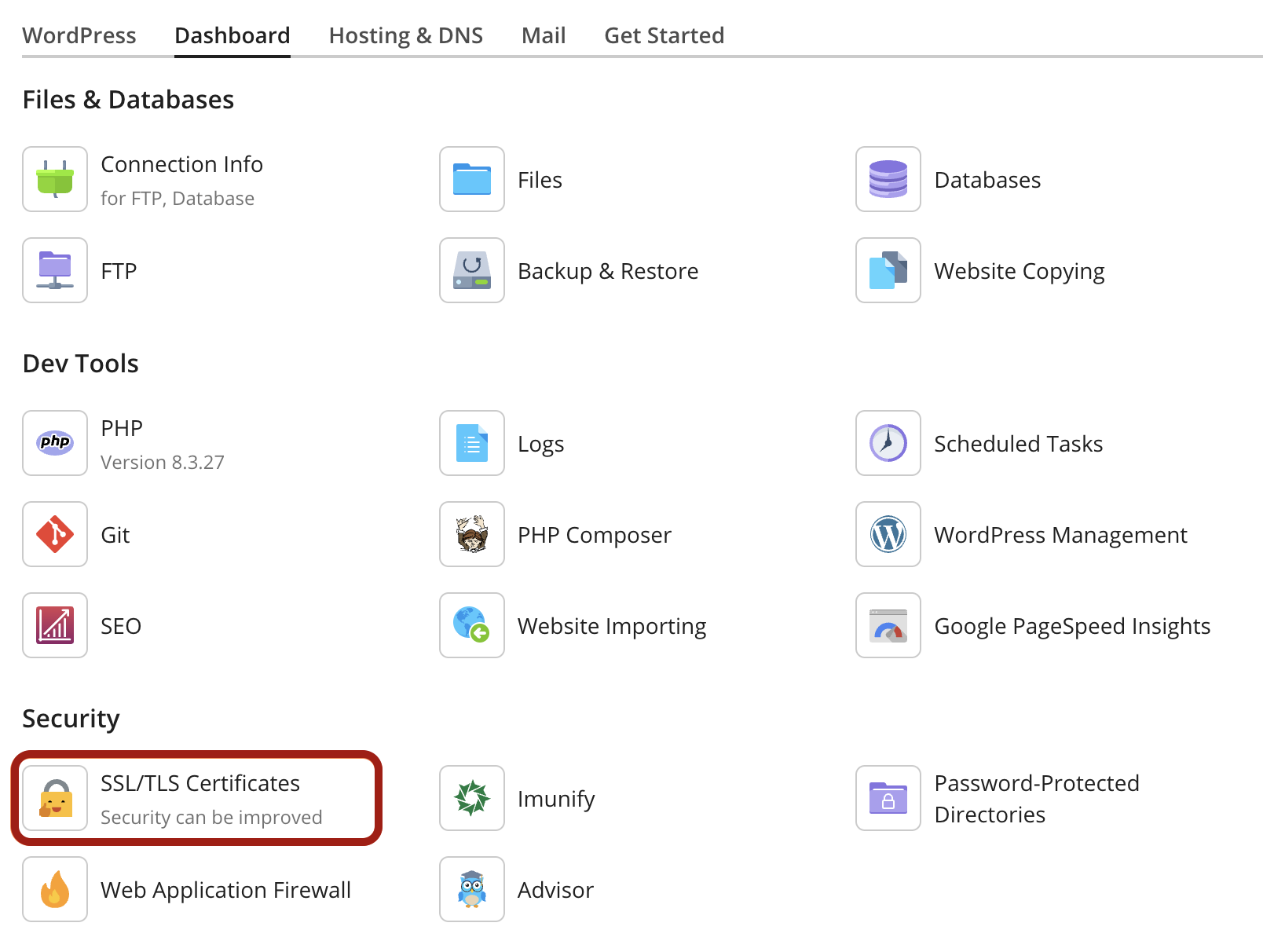The image size is (1274, 952).
Task: Open the Website Importing link
Action: pyautogui.click(x=613, y=626)
